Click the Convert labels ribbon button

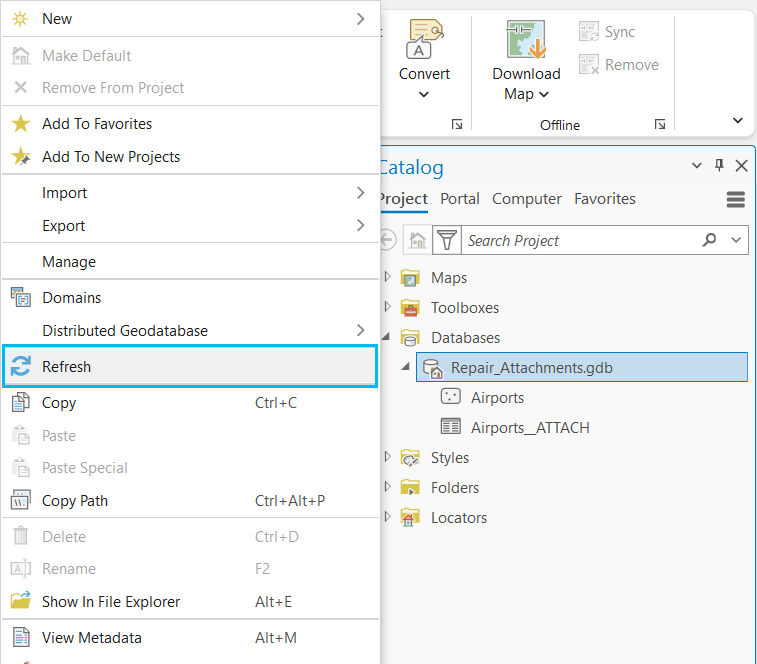pyautogui.click(x=424, y=49)
